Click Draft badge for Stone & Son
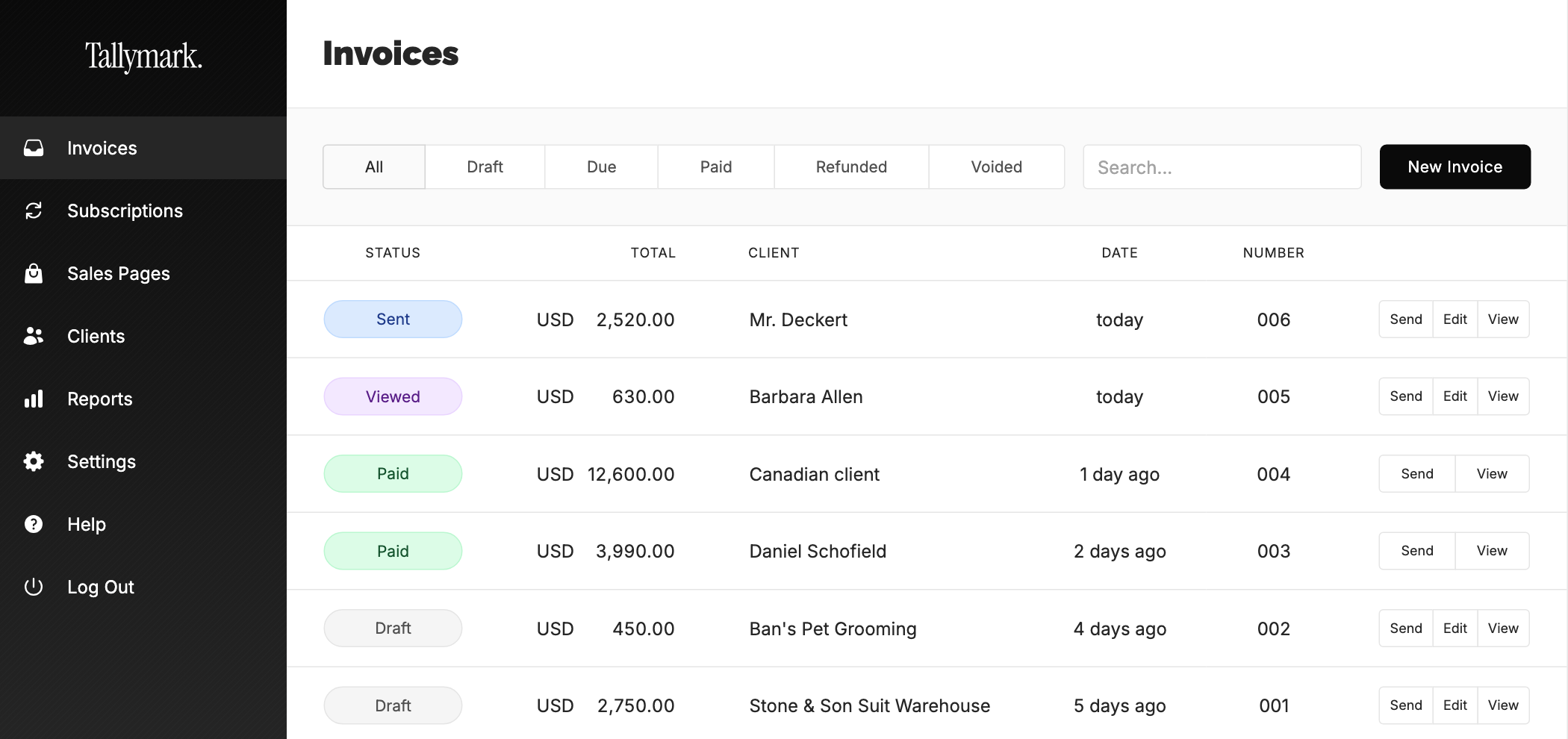The height and width of the screenshot is (739, 1568). tap(393, 705)
